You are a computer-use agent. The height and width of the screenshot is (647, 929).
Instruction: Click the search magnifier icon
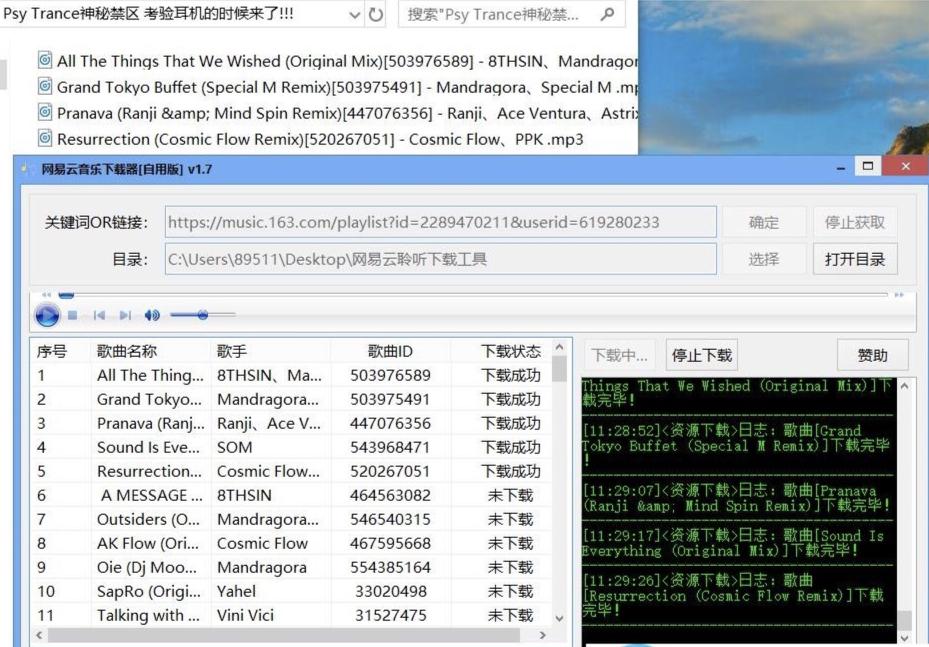coord(606,15)
